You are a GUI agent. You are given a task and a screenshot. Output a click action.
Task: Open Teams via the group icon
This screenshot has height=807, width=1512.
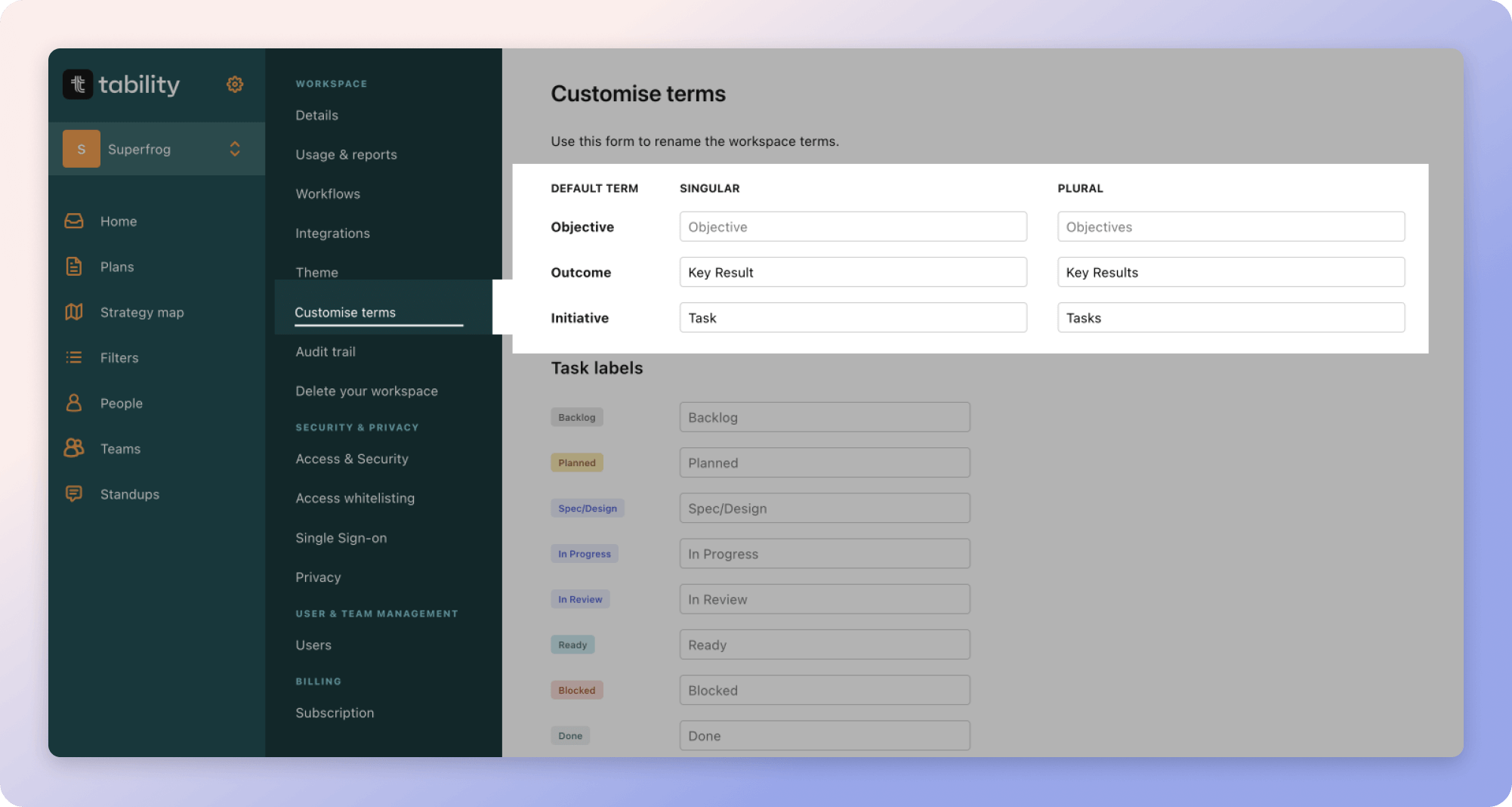[74, 448]
